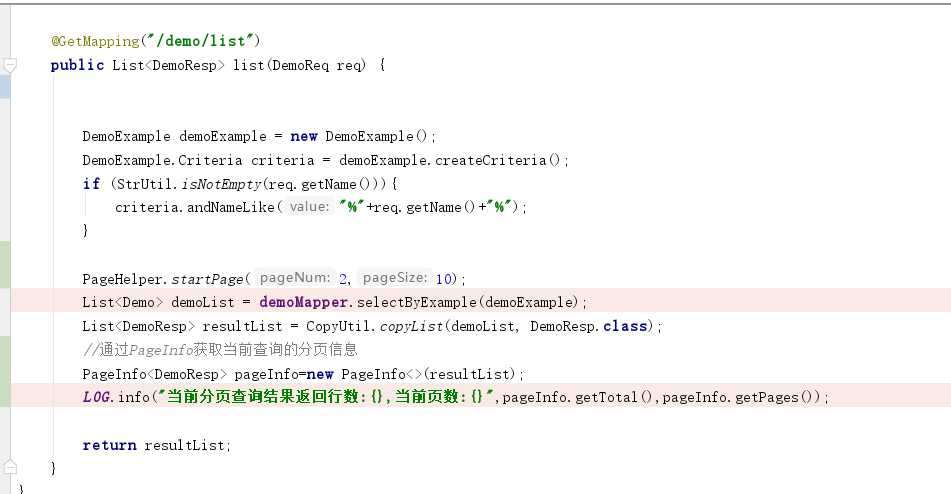
Task: Click the 'pageSize:' inlay hint
Action: pos(394,278)
